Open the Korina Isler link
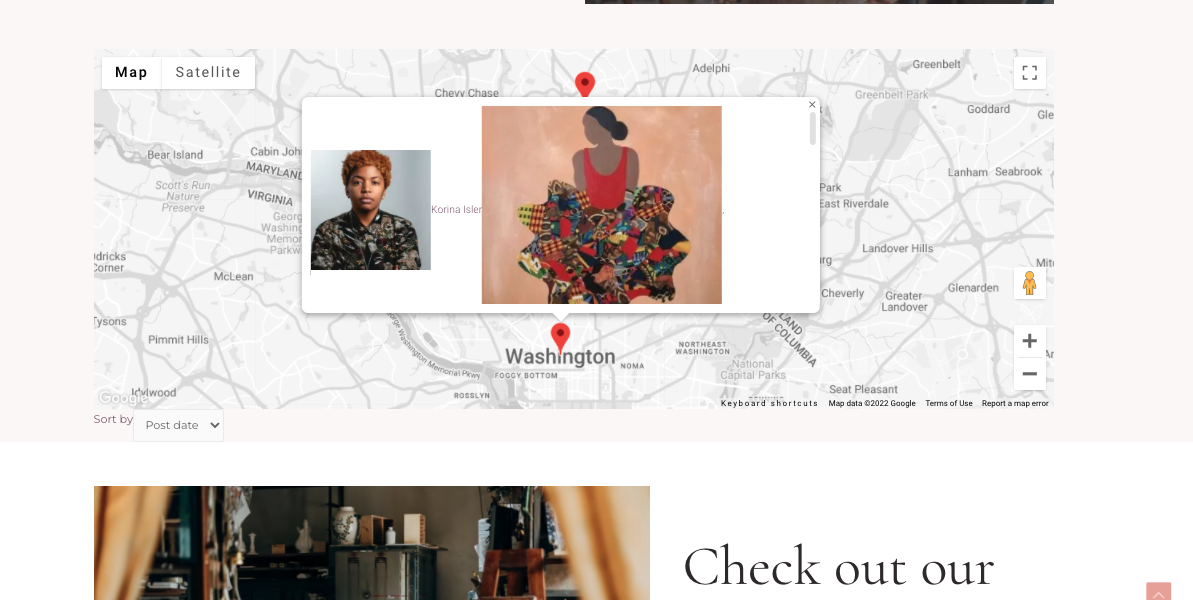Screen dimensions: 1193x600 457,210
